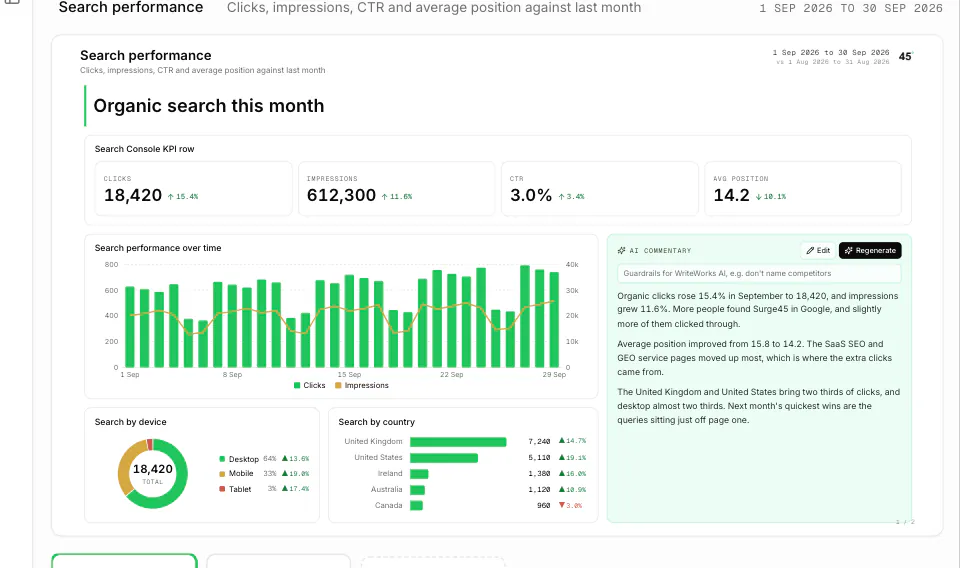Click the clicks up-arrow 15.4% indicator
The width and height of the screenshot is (960, 568).
tap(183, 196)
